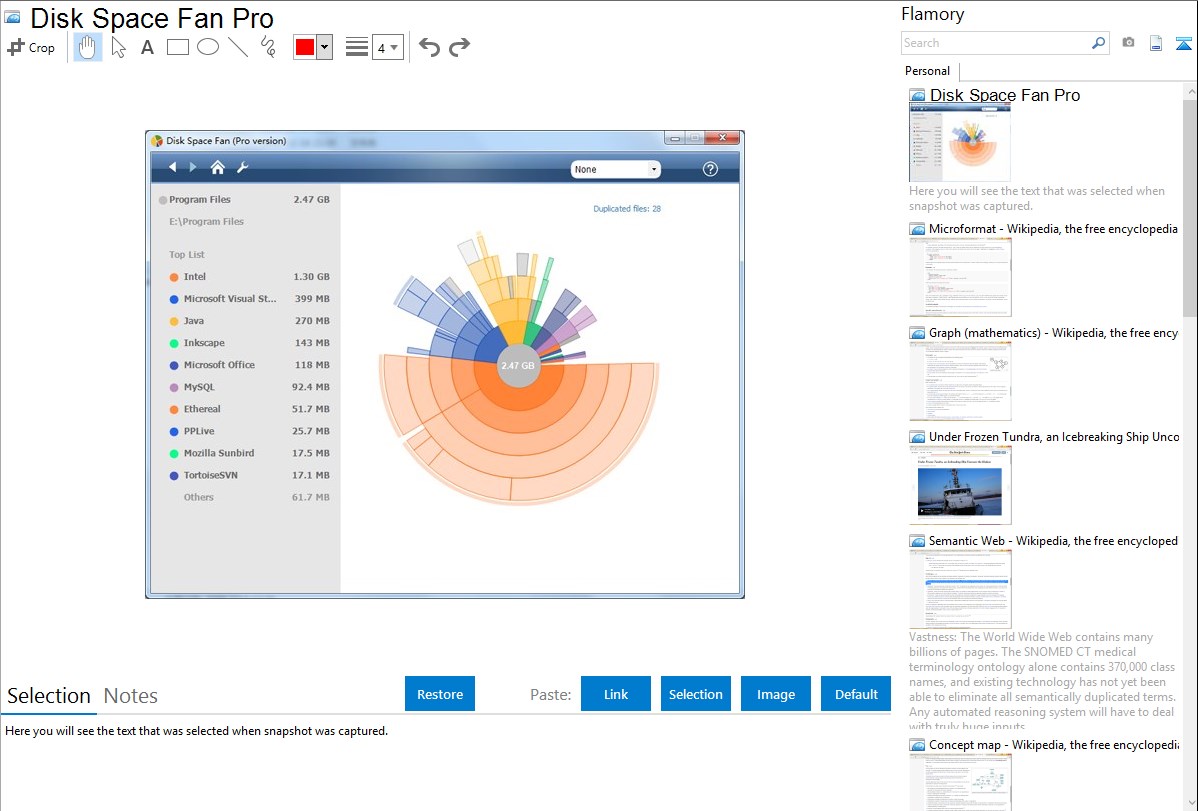Image resolution: width=1198 pixels, height=811 pixels.
Task: Select the PPLive row
Action: click(x=249, y=431)
